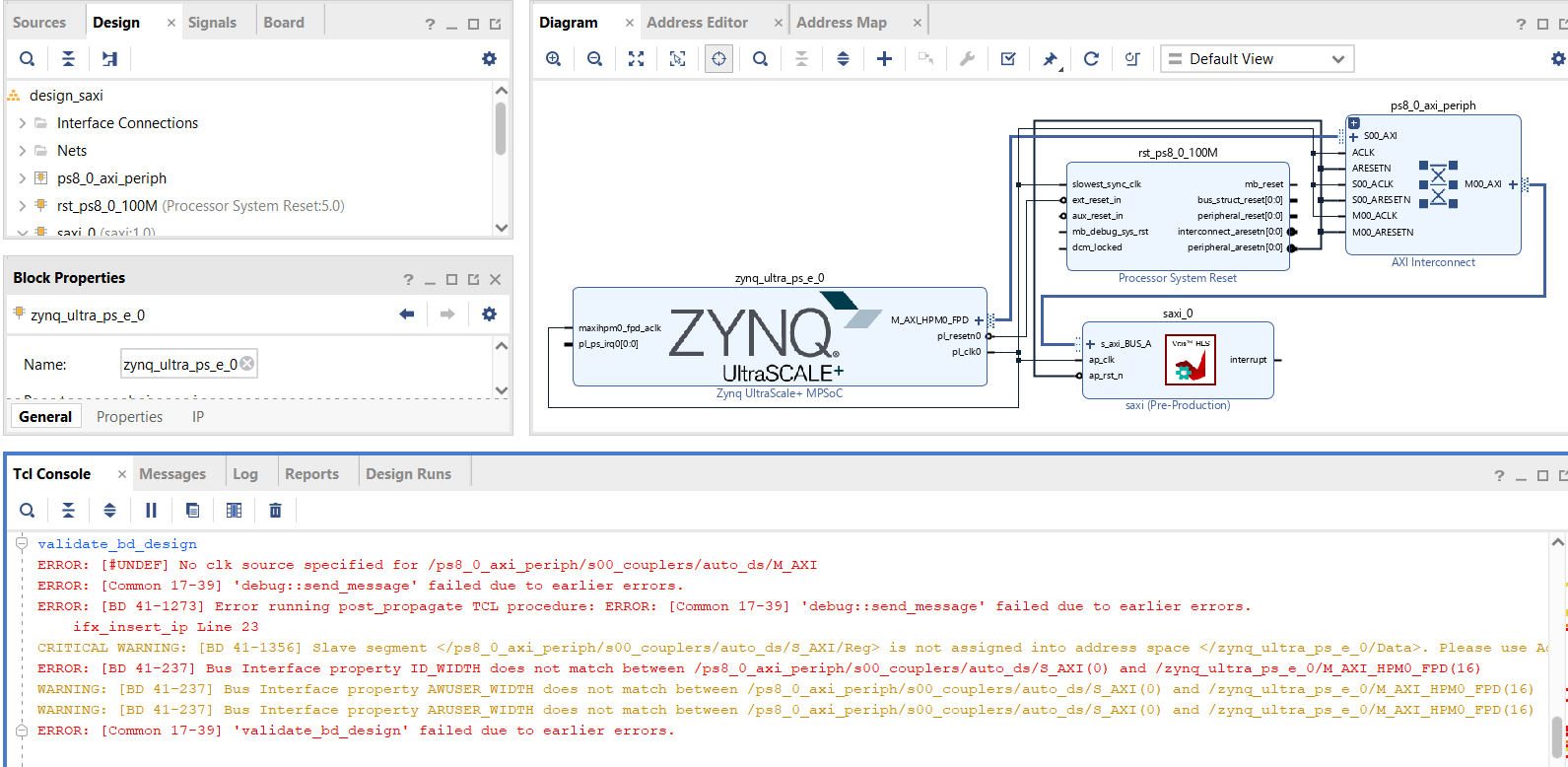1568x767 pixels.
Task: Pause Tcl Console output
Action: [x=151, y=510]
